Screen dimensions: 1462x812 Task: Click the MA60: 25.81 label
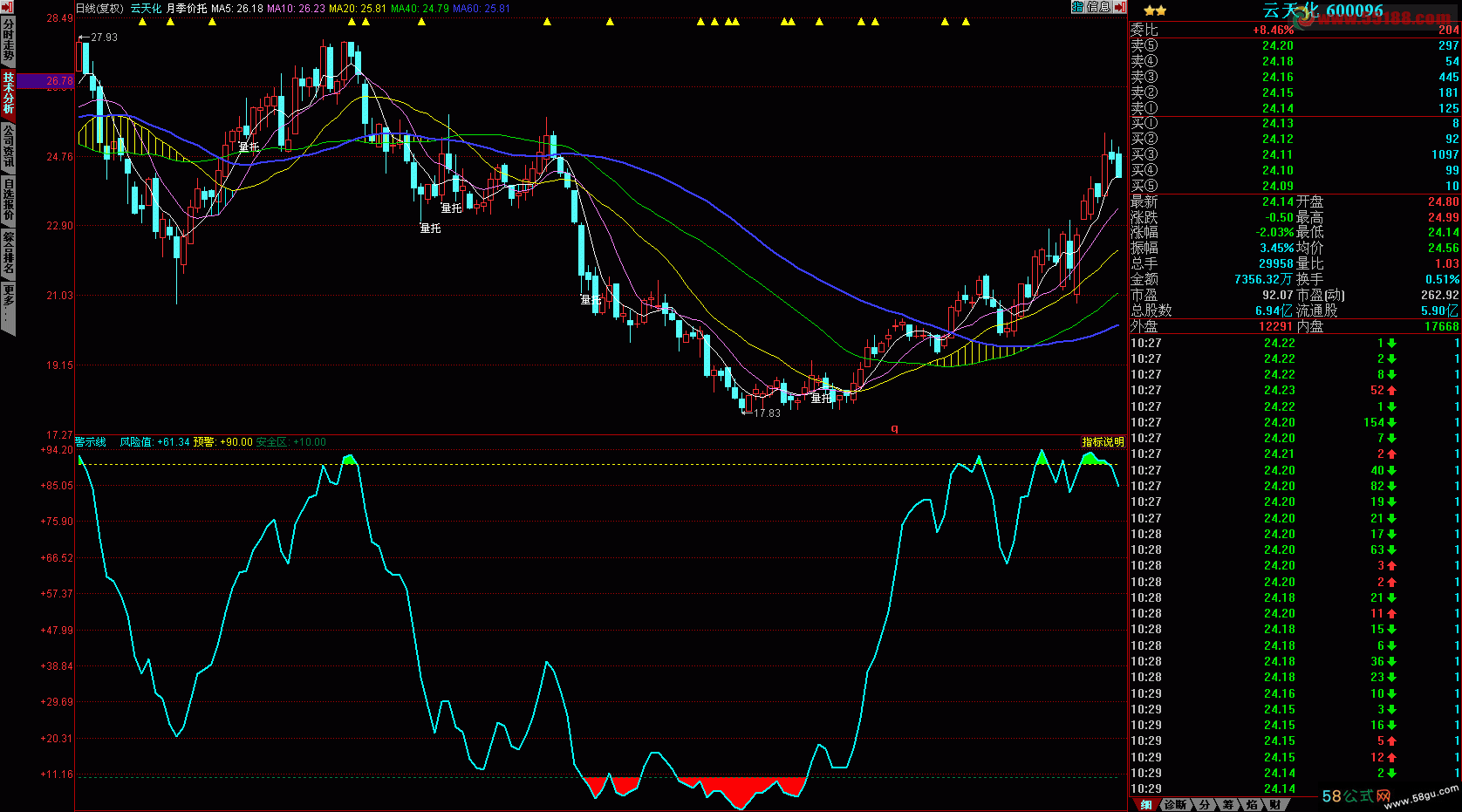(482, 8)
